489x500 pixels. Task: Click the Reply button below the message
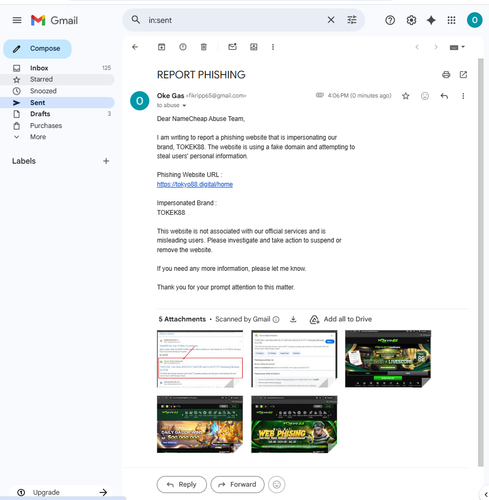pos(182,484)
